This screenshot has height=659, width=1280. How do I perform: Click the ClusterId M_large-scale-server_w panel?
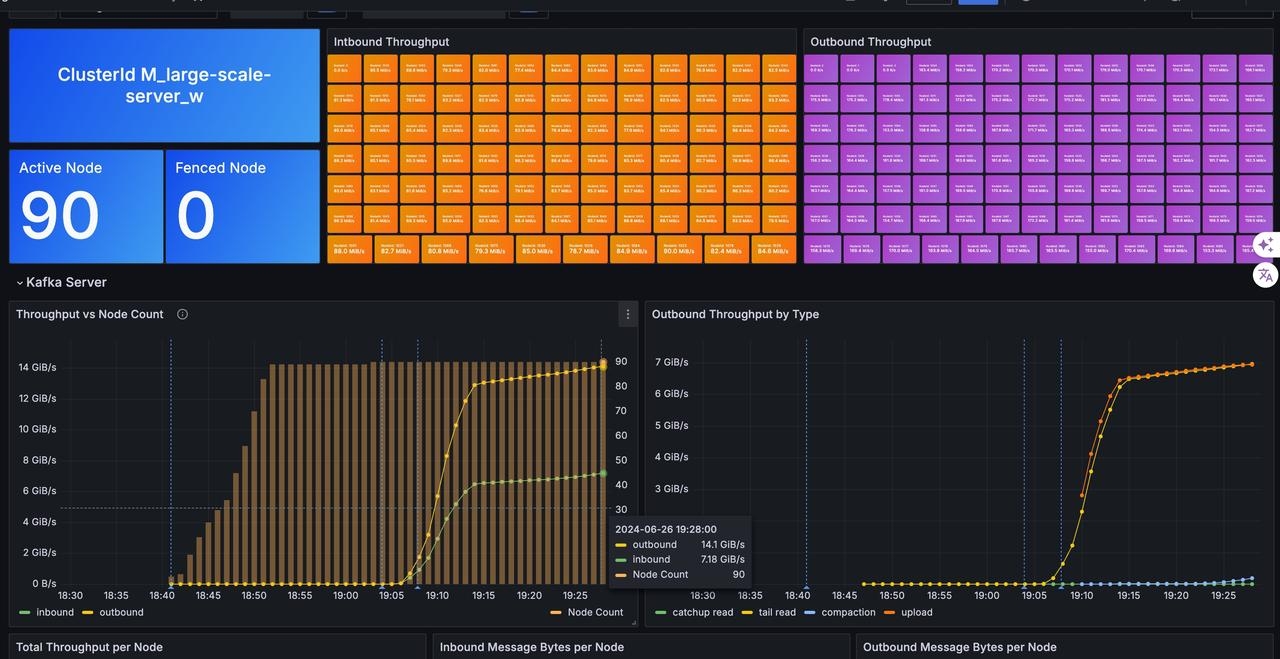pyautogui.click(x=164, y=85)
